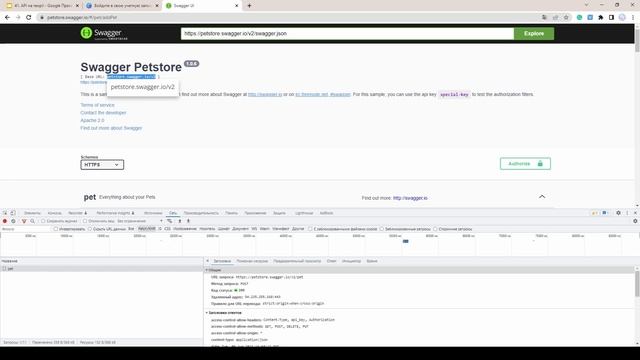Image resolution: width=640 pixels, height=360 pixels.
Task: Switch to the 'Сеть' DevTools tab
Action: pos(173,213)
